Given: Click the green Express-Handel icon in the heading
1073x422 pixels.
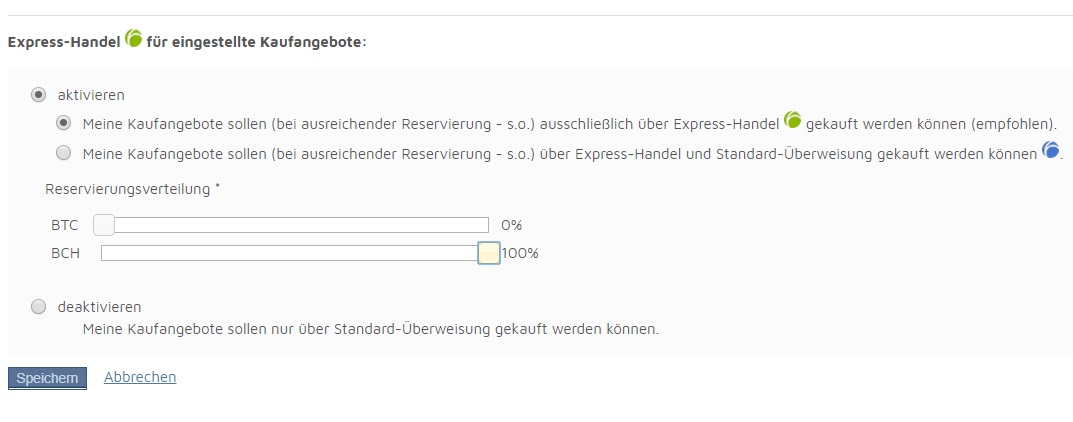Looking at the screenshot, I should pos(134,39).
